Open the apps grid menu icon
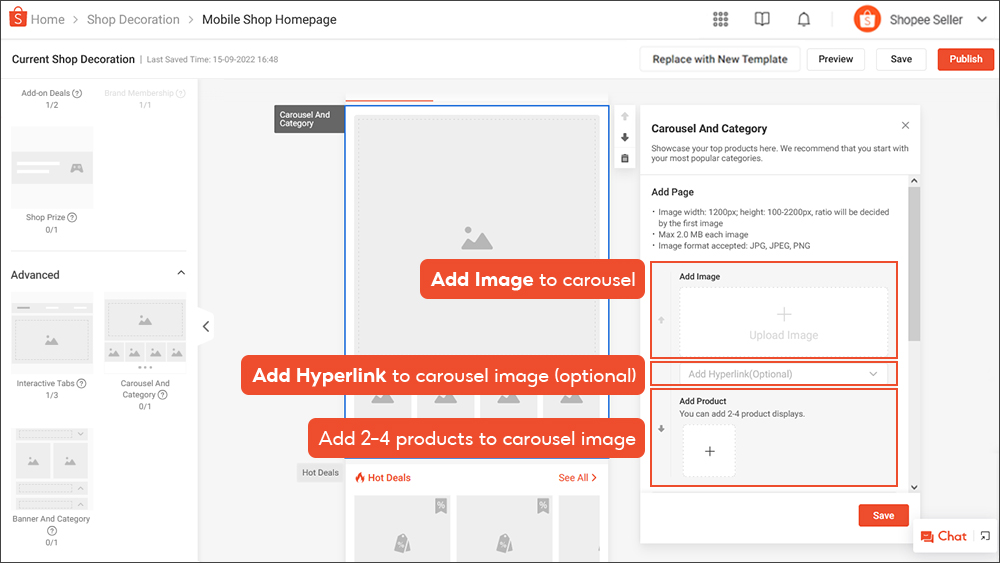Image resolution: width=1000 pixels, height=563 pixels. (720, 19)
